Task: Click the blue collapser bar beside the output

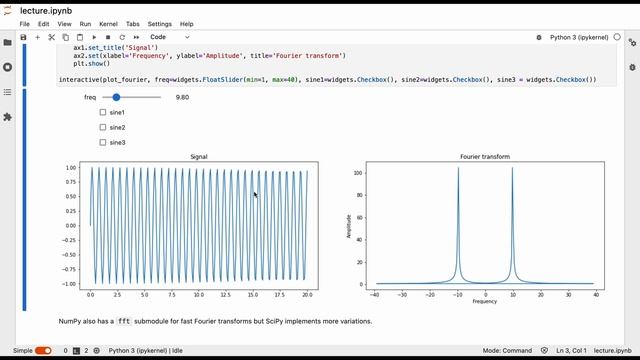Action: click(24, 200)
